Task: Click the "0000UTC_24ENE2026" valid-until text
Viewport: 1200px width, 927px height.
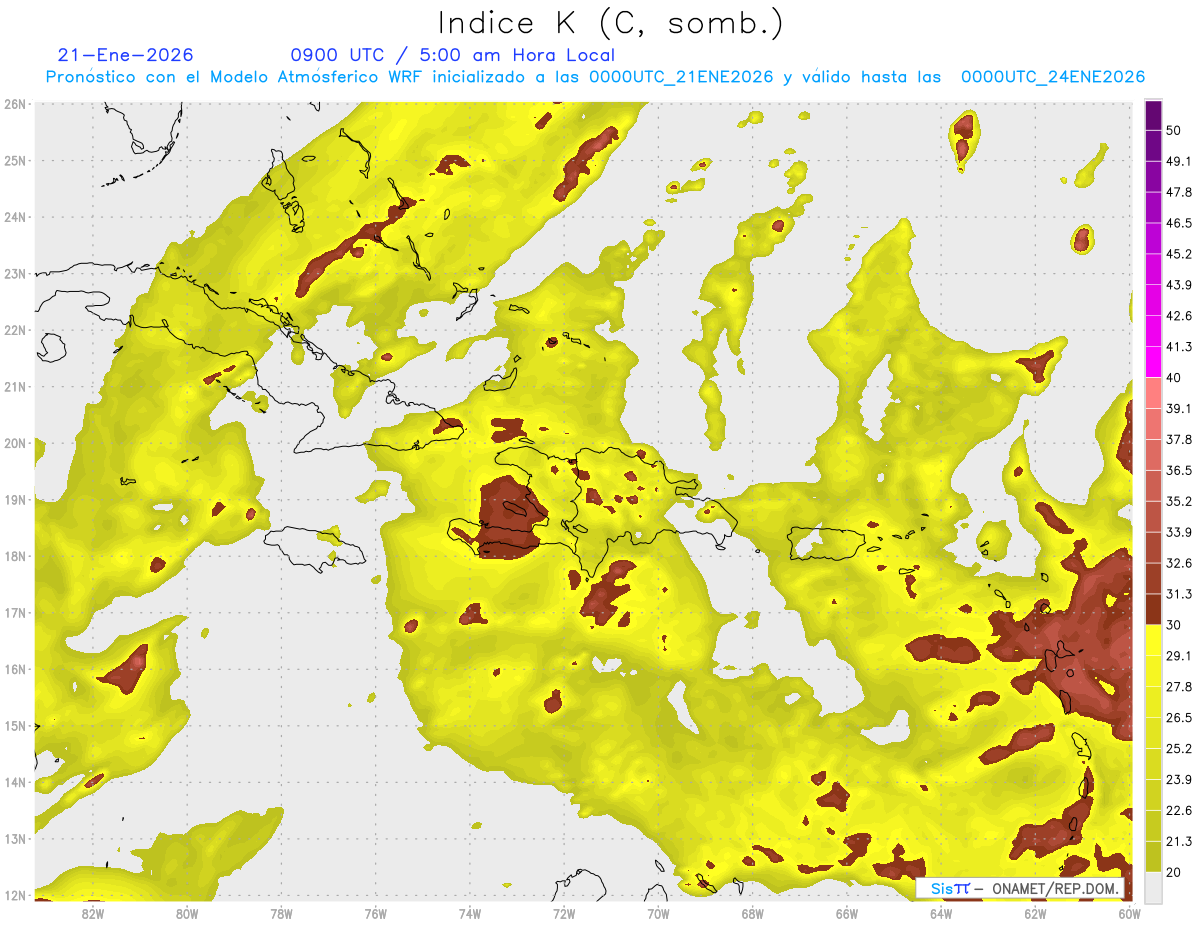Action: click(x=1053, y=76)
